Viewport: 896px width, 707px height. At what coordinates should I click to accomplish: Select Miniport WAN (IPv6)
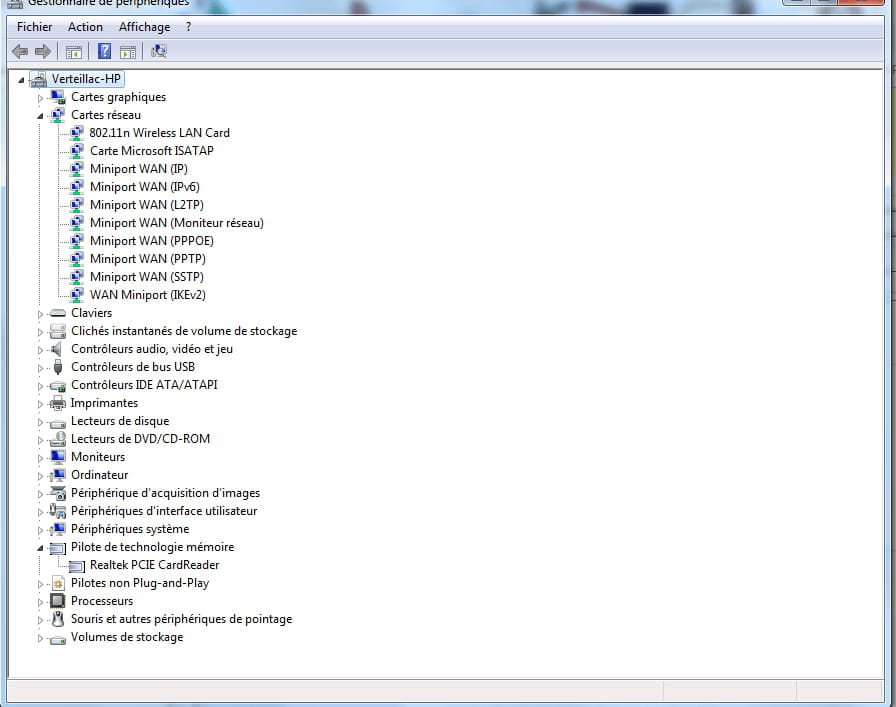tap(145, 187)
